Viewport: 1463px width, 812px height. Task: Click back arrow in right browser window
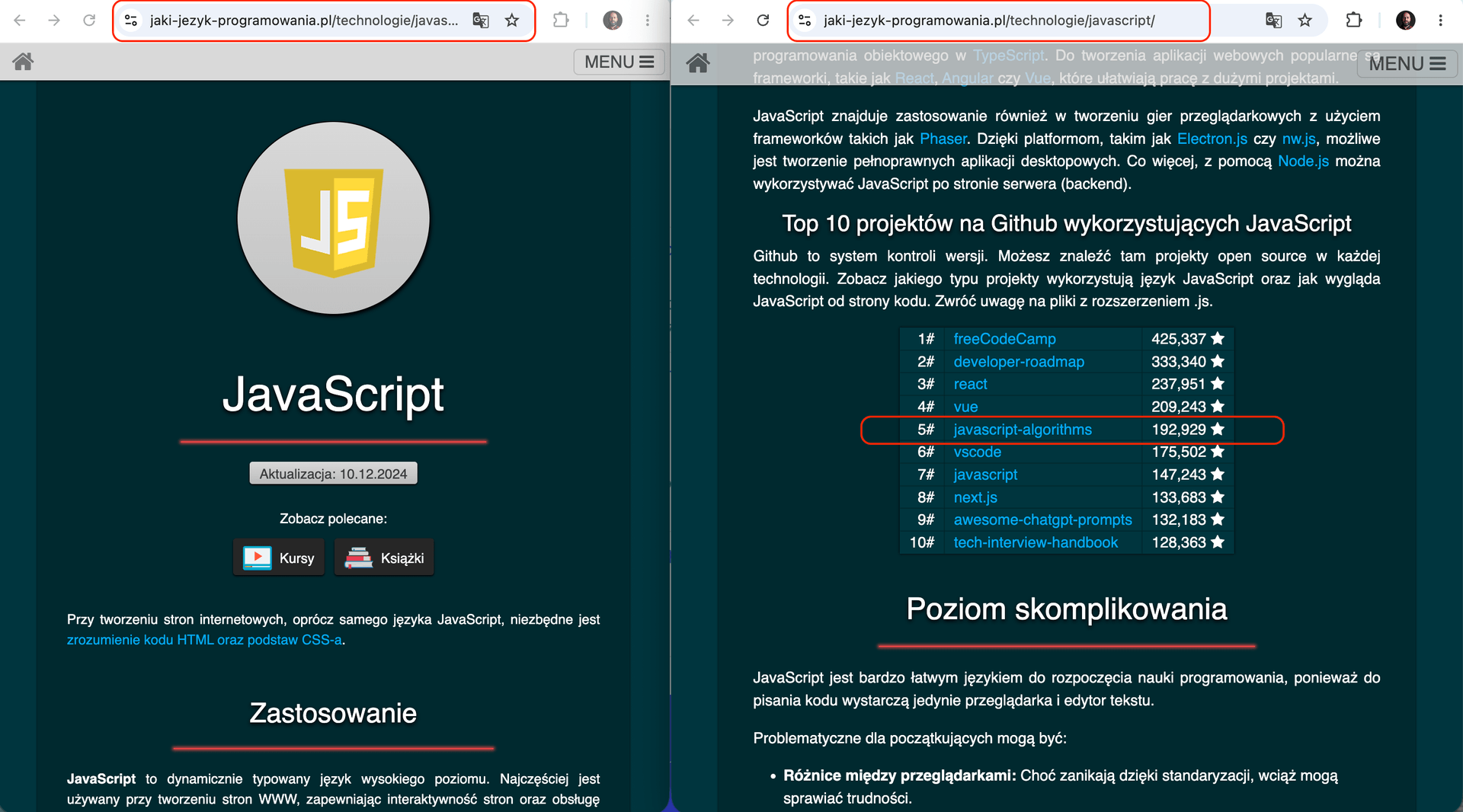[693, 21]
